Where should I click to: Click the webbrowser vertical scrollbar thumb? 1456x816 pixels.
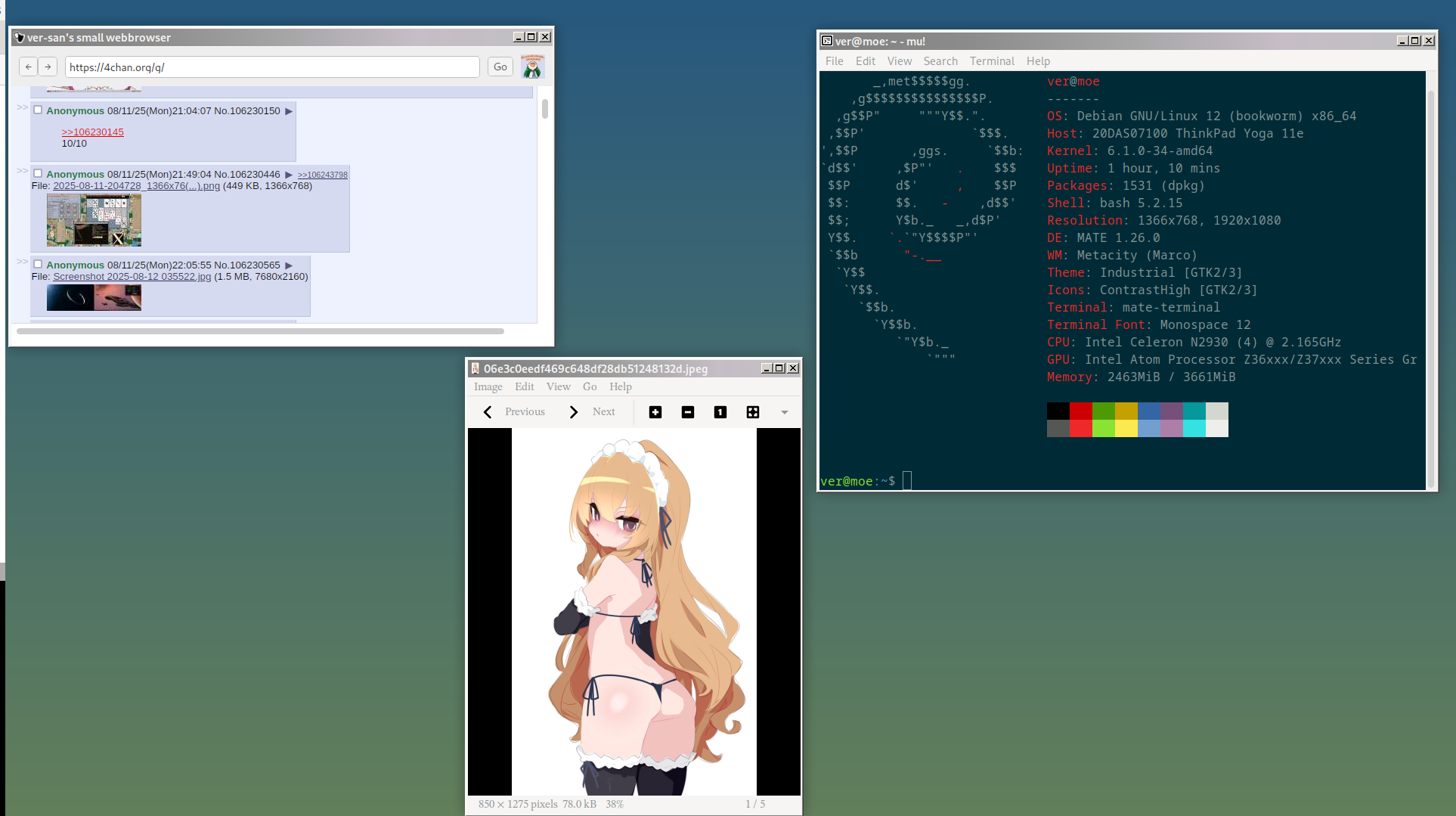click(x=545, y=109)
